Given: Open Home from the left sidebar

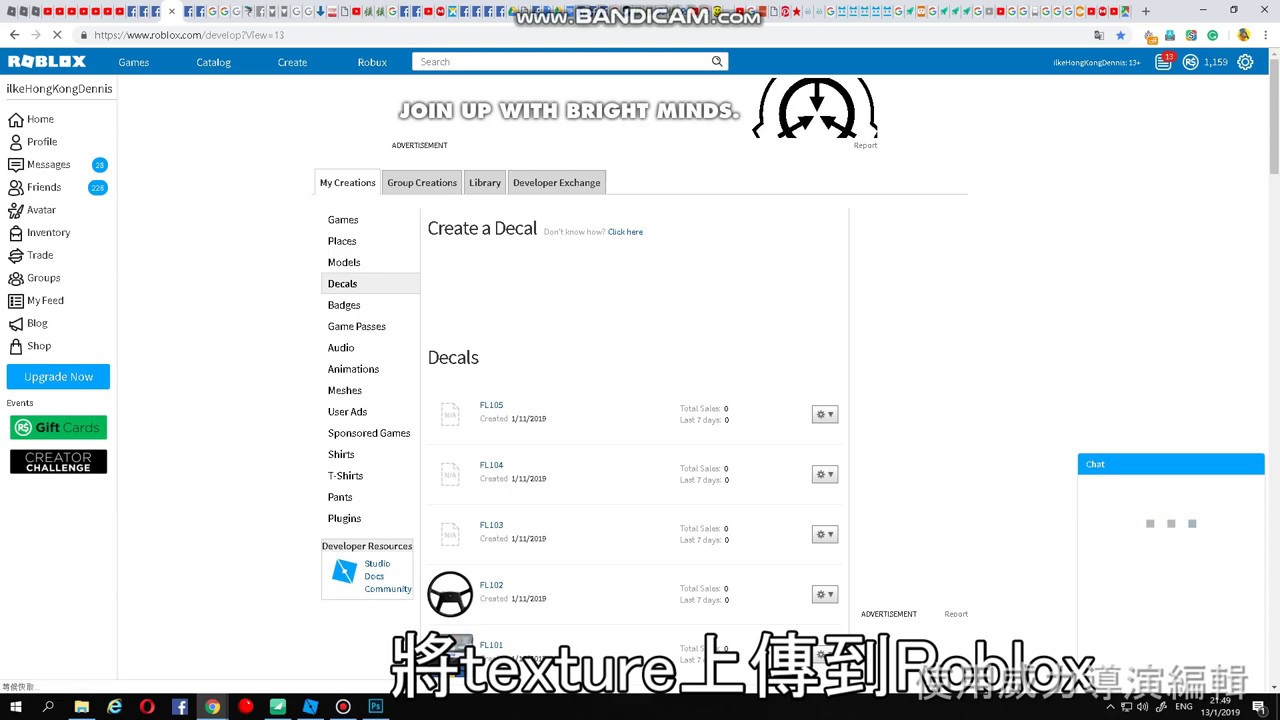Looking at the screenshot, I should coord(31,119).
